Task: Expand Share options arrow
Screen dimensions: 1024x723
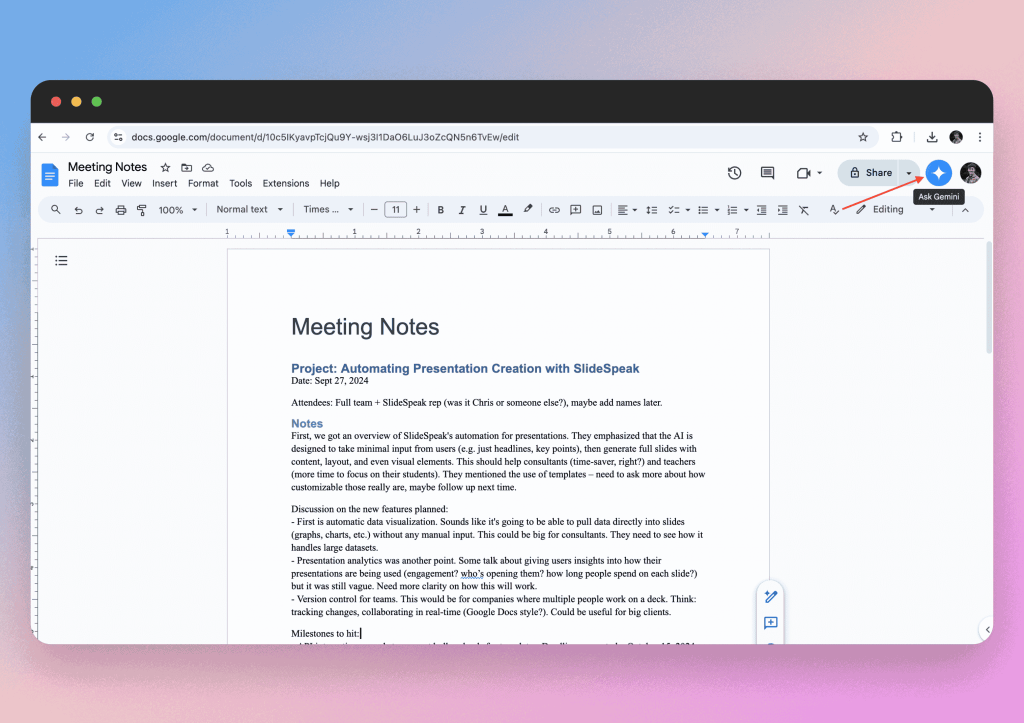Action: 909,173
